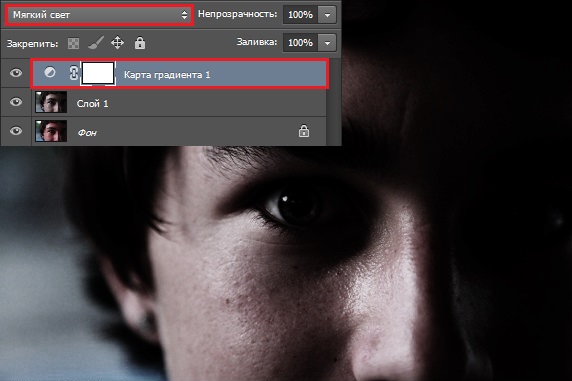This screenshot has width=572, height=381.
Task: Select the 'Фон' layer thumbnail
Action: [51, 131]
